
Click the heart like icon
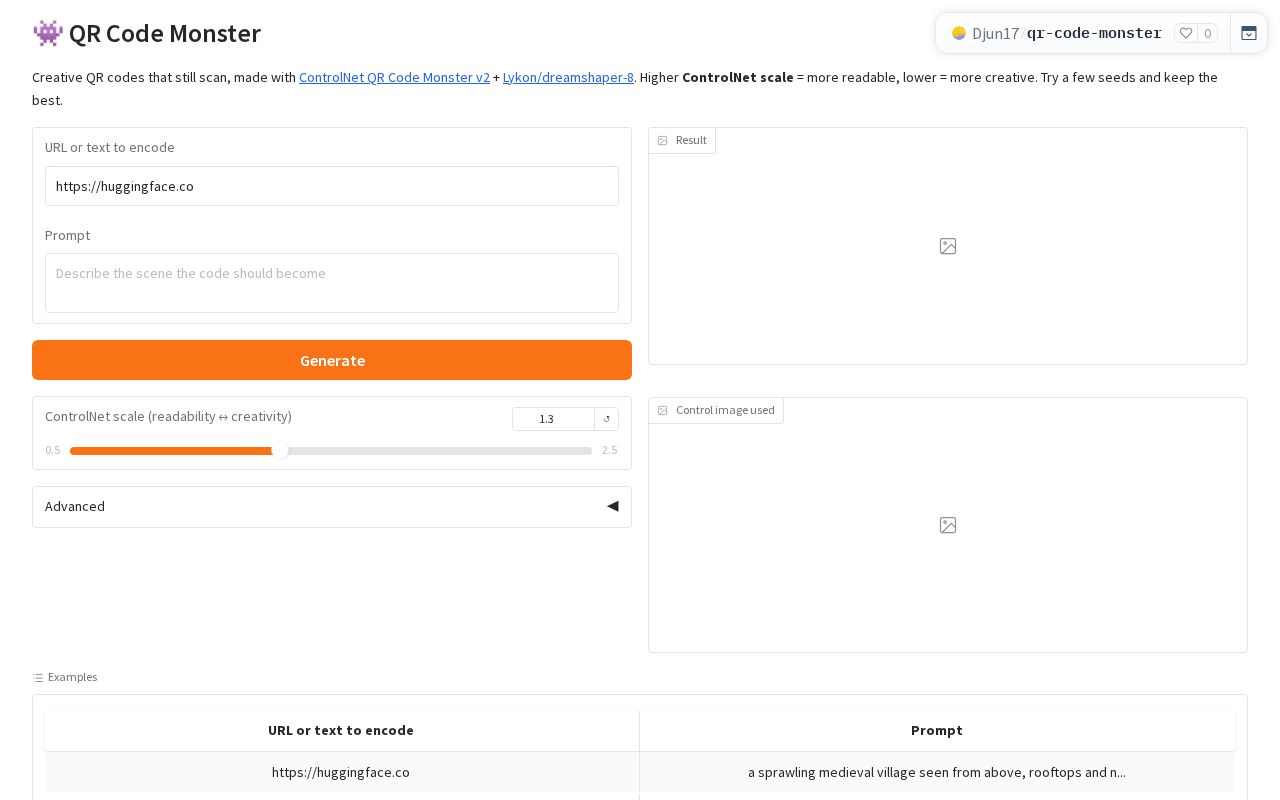click(1186, 33)
